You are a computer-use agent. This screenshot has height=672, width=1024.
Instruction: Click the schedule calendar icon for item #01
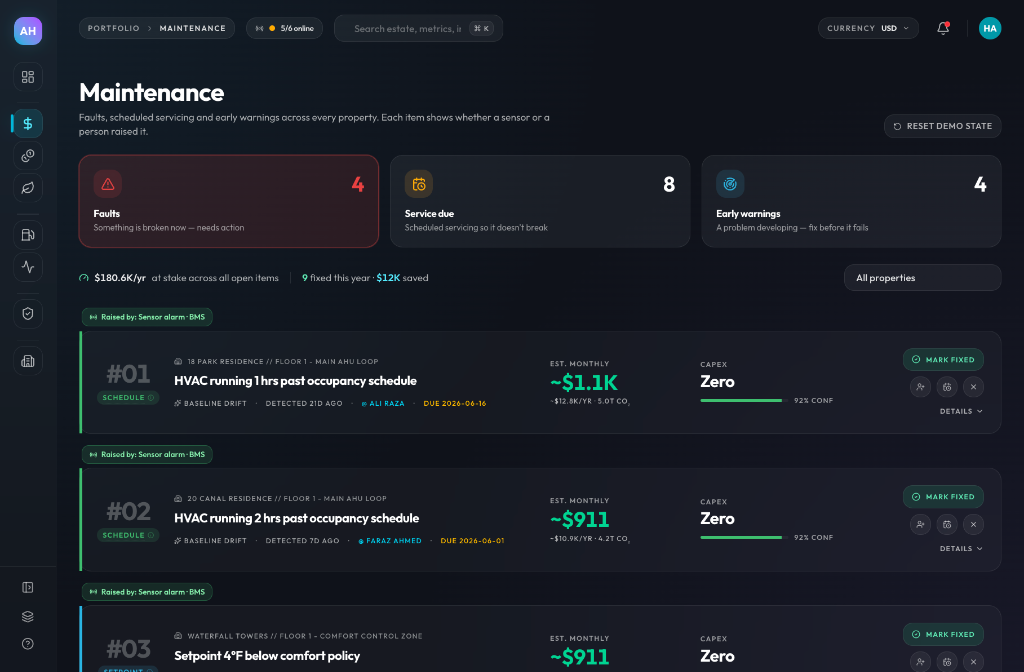point(947,387)
